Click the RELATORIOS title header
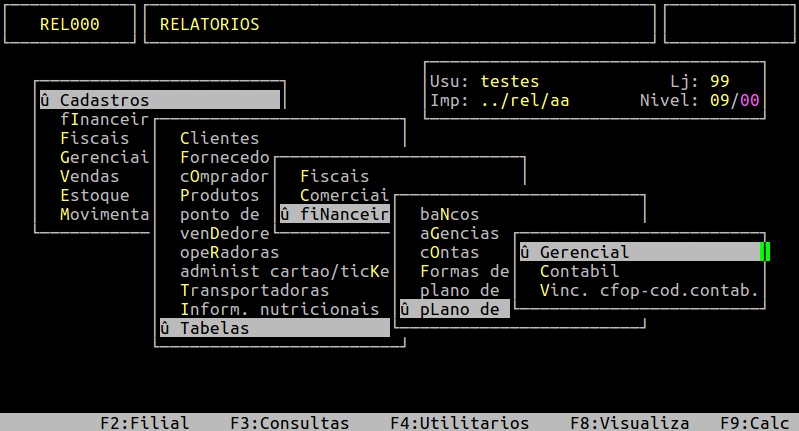 209,24
